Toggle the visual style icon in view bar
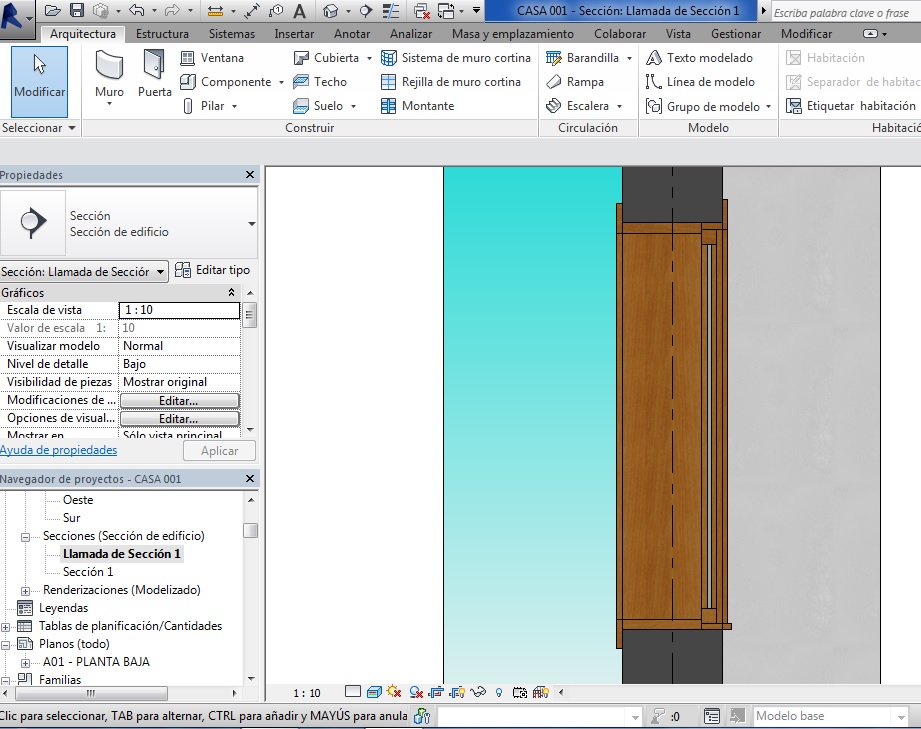The image size is (921, 729). 373,692
